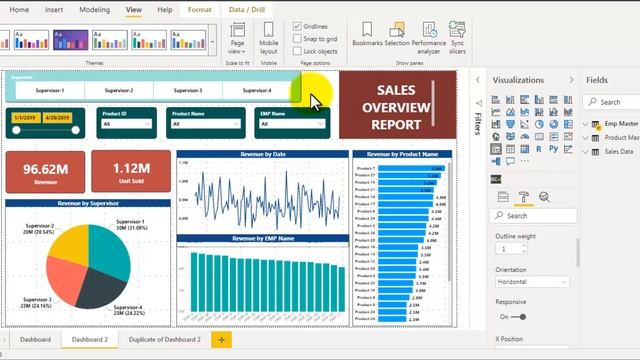Open the Bookmarks pane
The image size is (640, 360).
367,34
